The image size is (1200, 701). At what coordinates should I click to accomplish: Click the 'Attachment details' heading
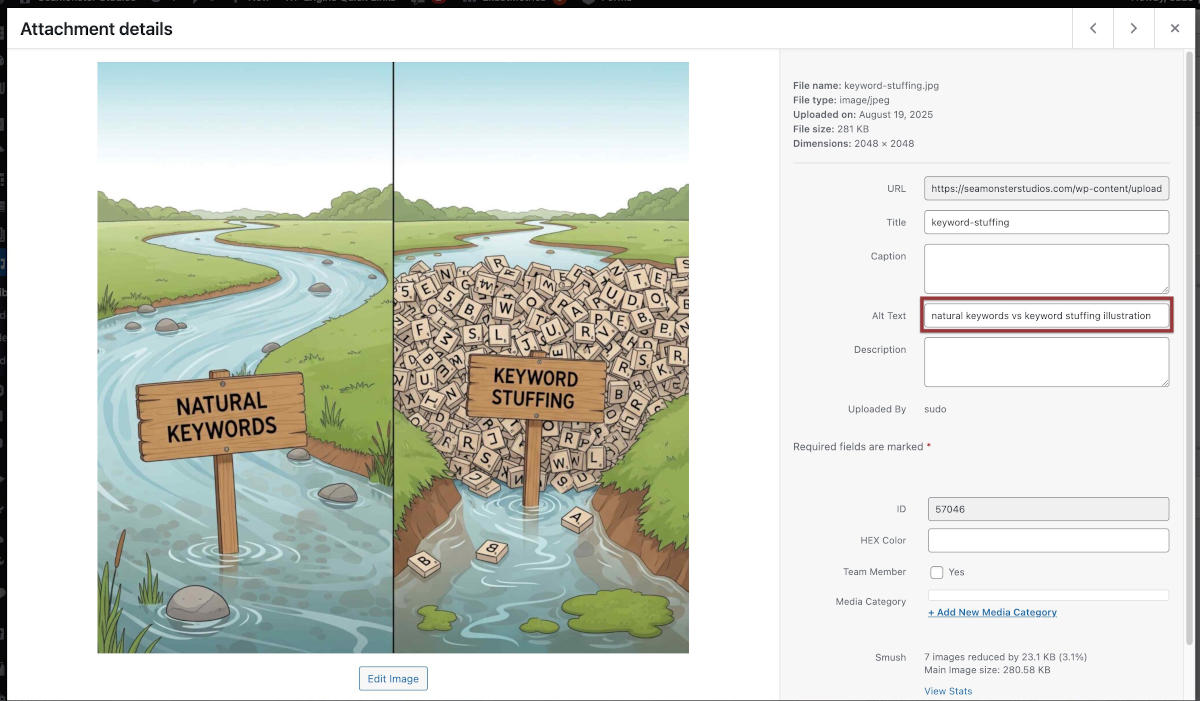pos(96,29)
